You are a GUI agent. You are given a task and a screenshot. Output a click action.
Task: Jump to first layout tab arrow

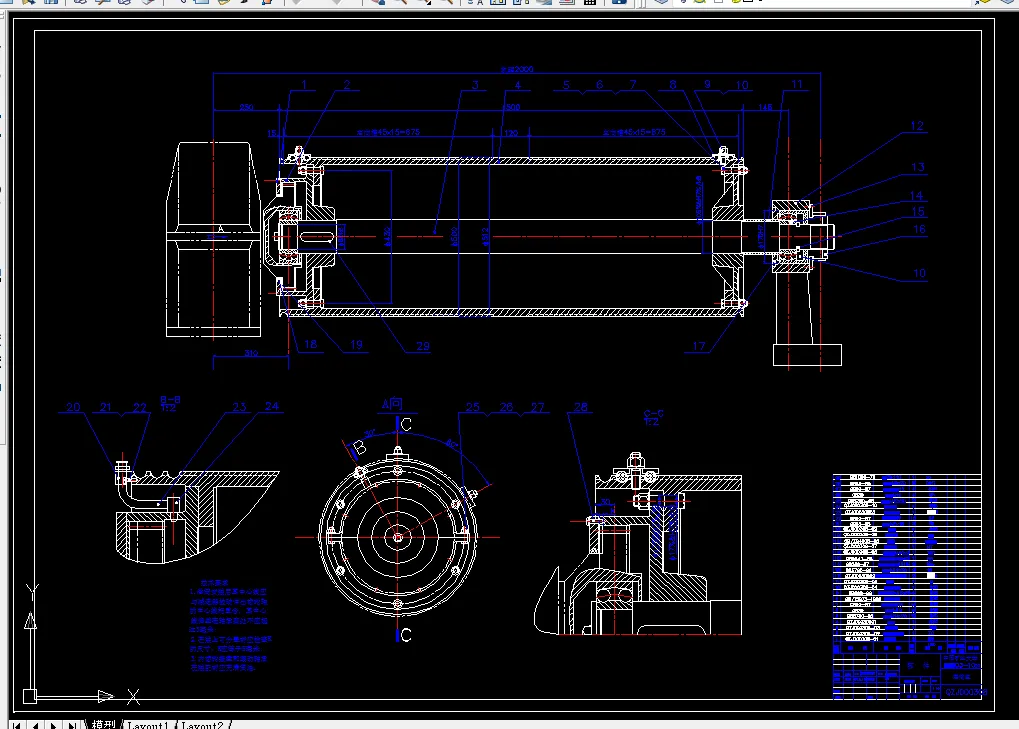click(x=17, y=724)
